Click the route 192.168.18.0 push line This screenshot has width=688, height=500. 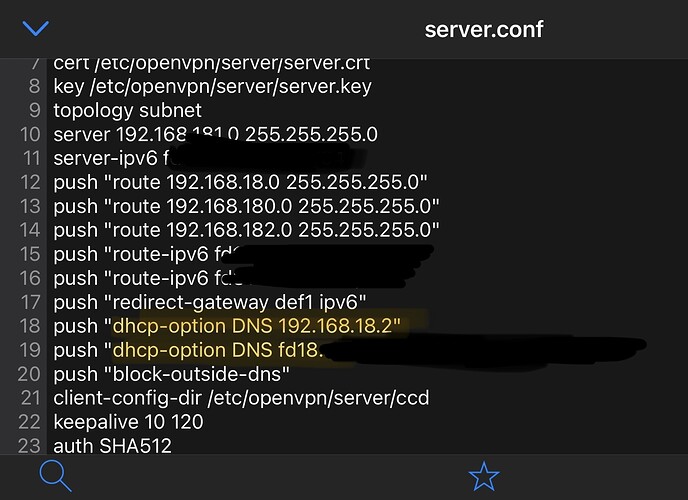point(240,182)
